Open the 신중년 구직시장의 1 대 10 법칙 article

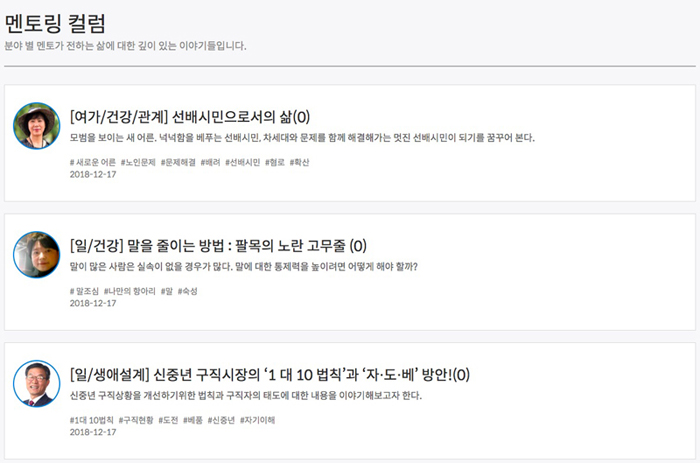click(269, 375)
